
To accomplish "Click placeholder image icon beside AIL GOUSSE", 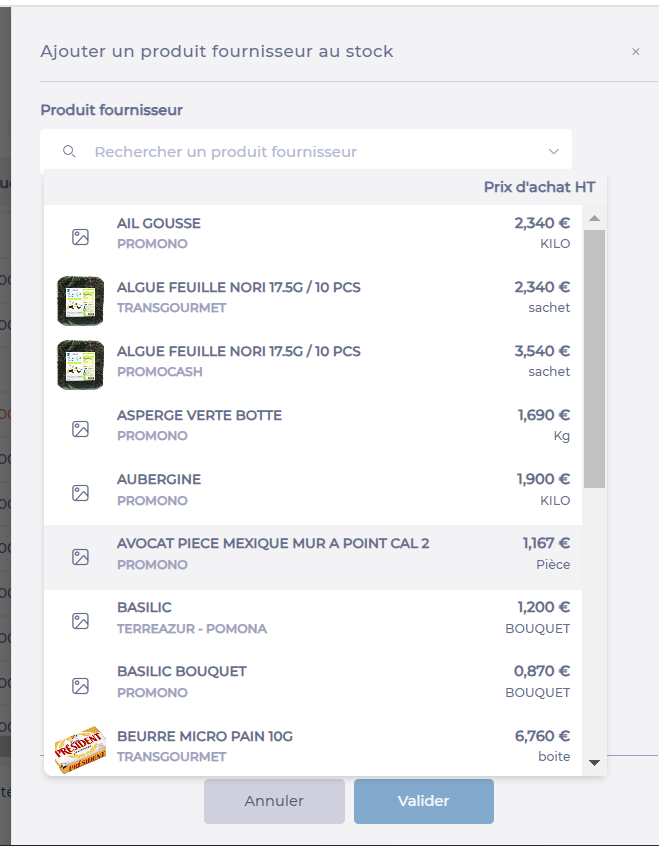I will coord(80,237).
